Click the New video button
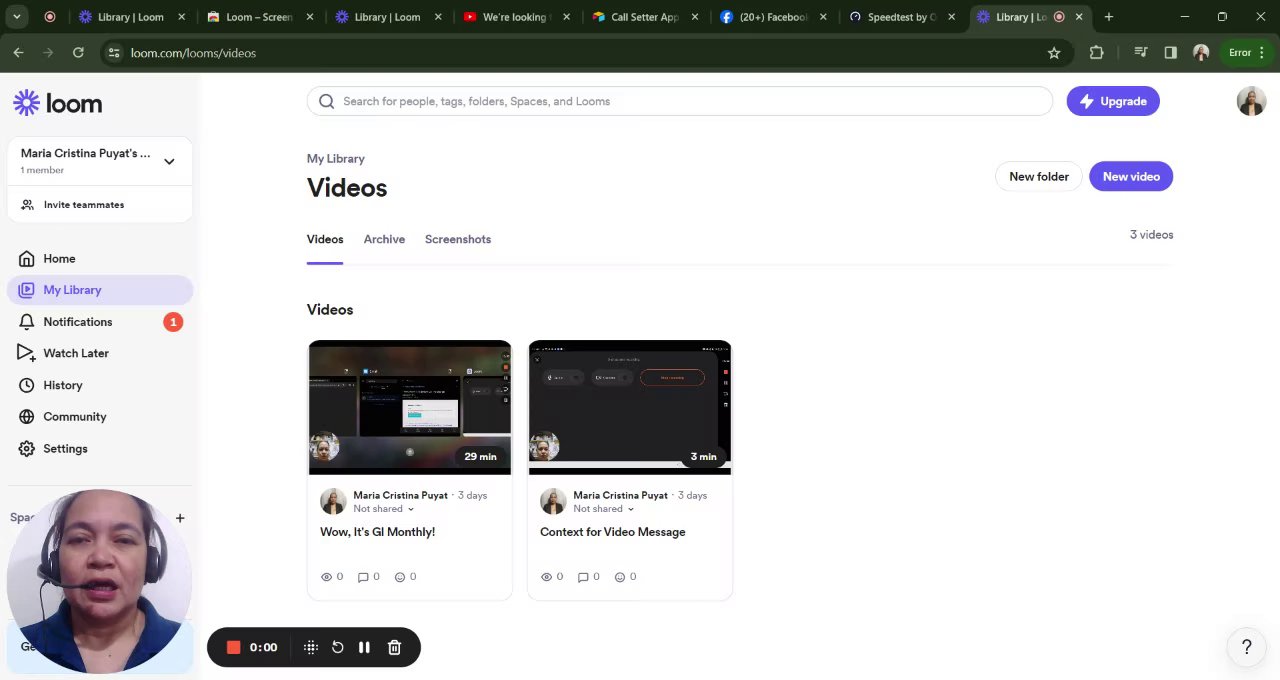This screenshot has width=1280, height=680. coord(1131,176)
